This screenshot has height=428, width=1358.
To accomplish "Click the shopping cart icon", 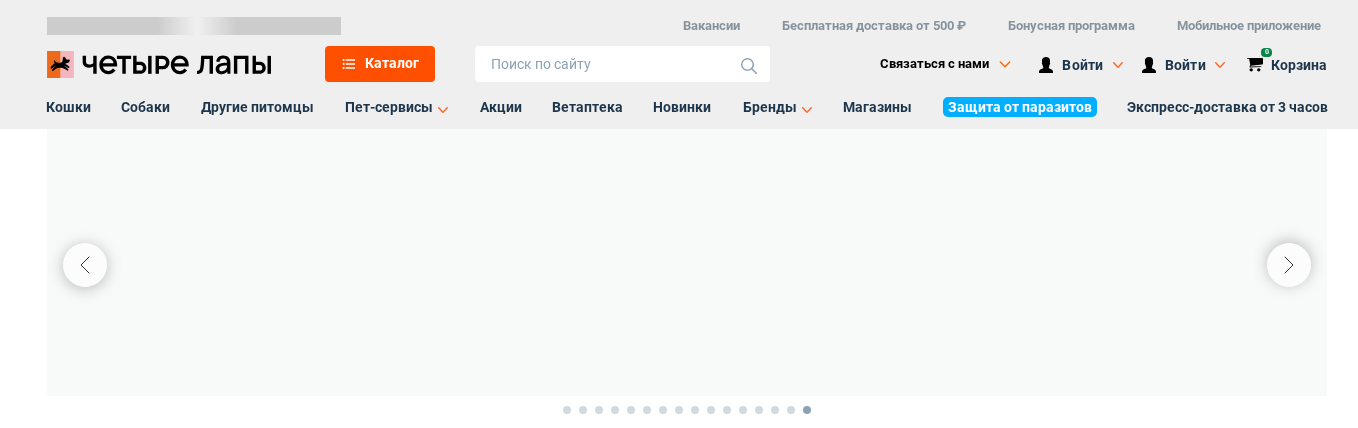I will coord(1255,64).
